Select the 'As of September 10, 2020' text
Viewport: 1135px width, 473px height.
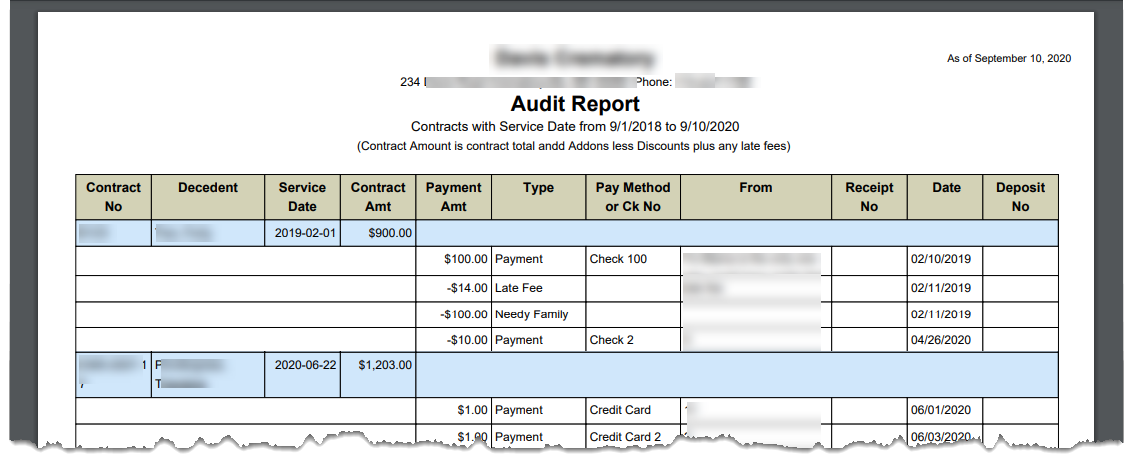1009,59
